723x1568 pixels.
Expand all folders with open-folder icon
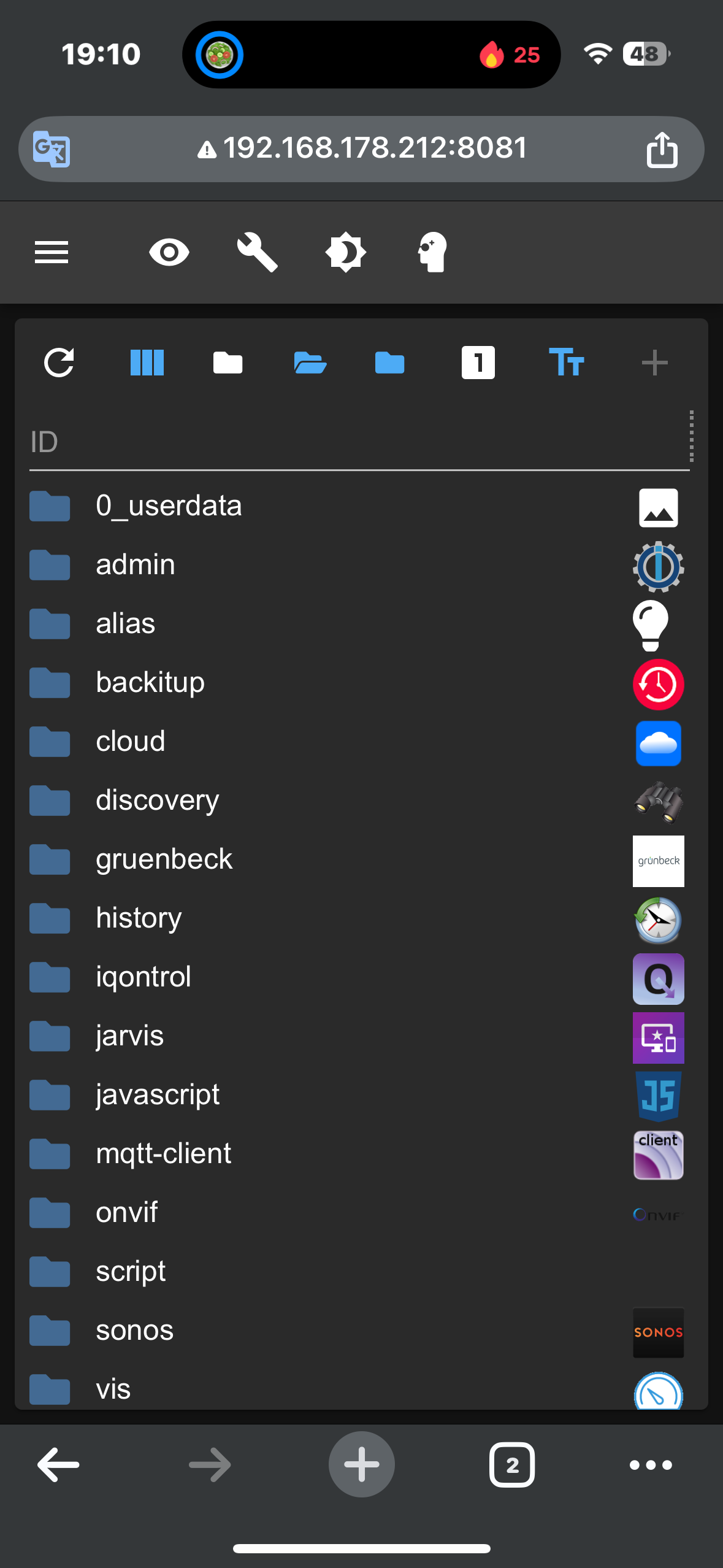click(310, 363)
